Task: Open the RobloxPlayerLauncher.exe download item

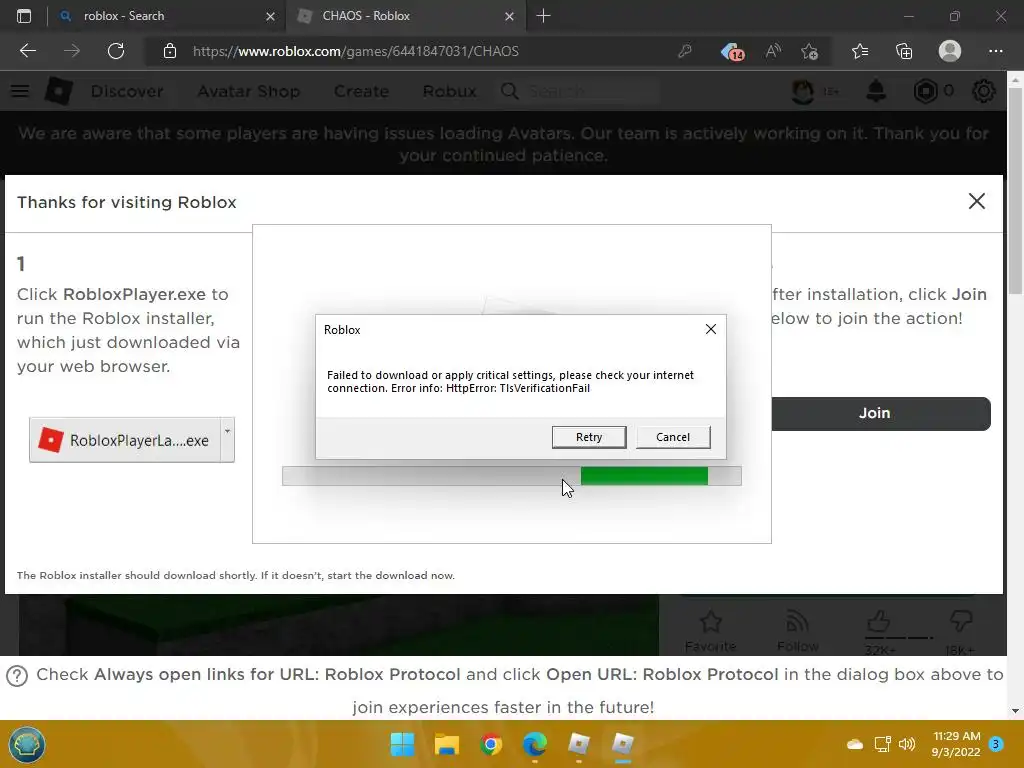Action: pyautogui.click(x=125, y=440)
